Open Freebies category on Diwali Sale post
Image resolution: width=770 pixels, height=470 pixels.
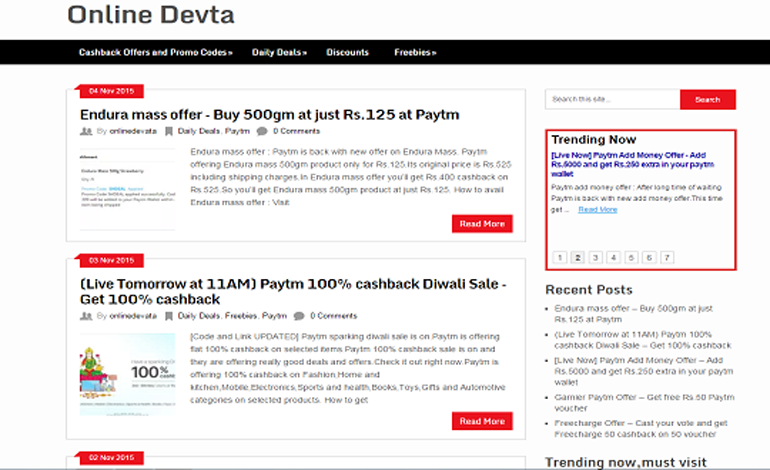point(241,316)
